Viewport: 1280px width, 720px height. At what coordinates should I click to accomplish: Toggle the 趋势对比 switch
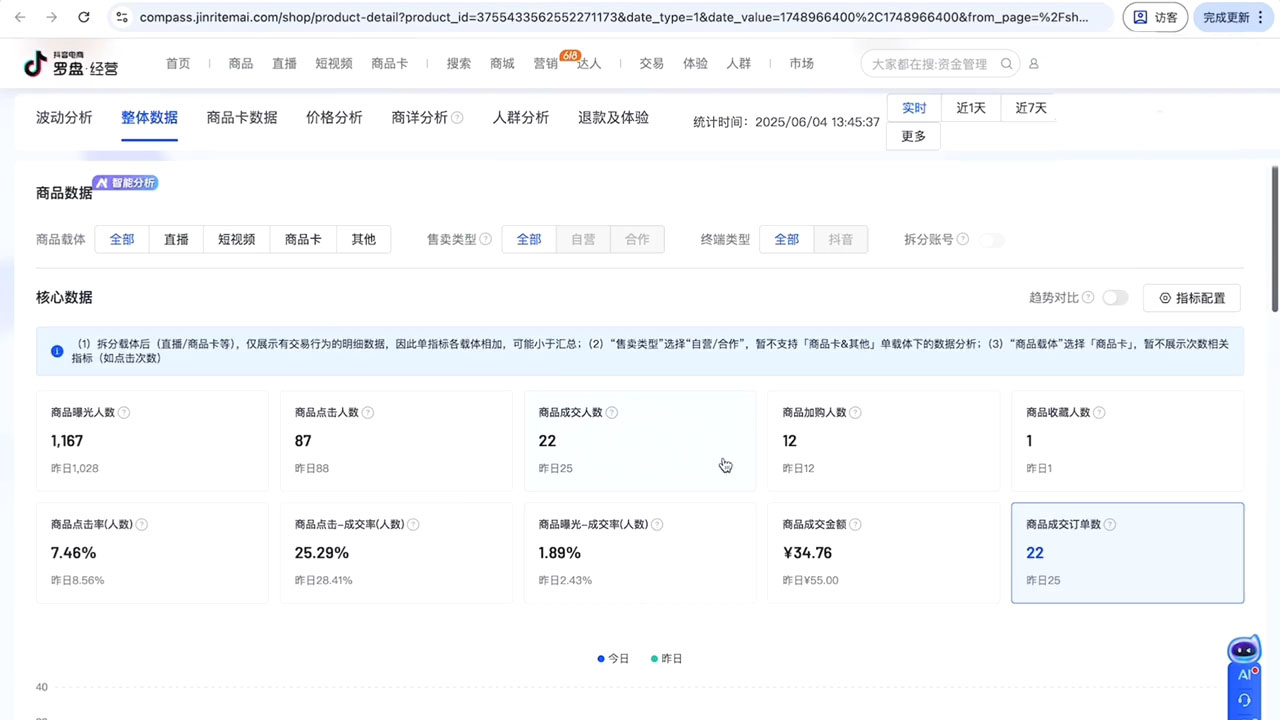click(x=1115, y=298)
